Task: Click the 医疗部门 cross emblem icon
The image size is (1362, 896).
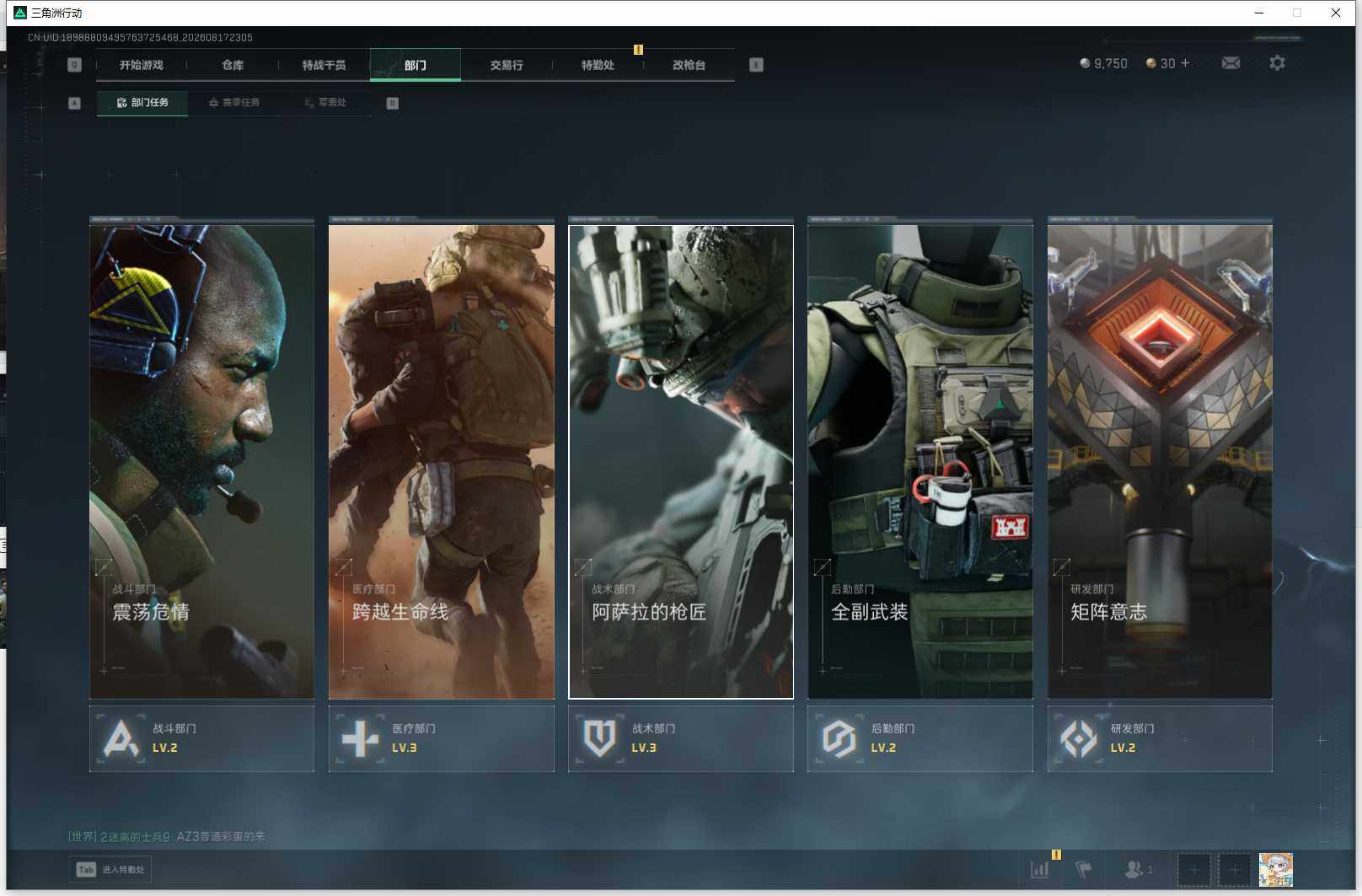Action: (360, 738)
